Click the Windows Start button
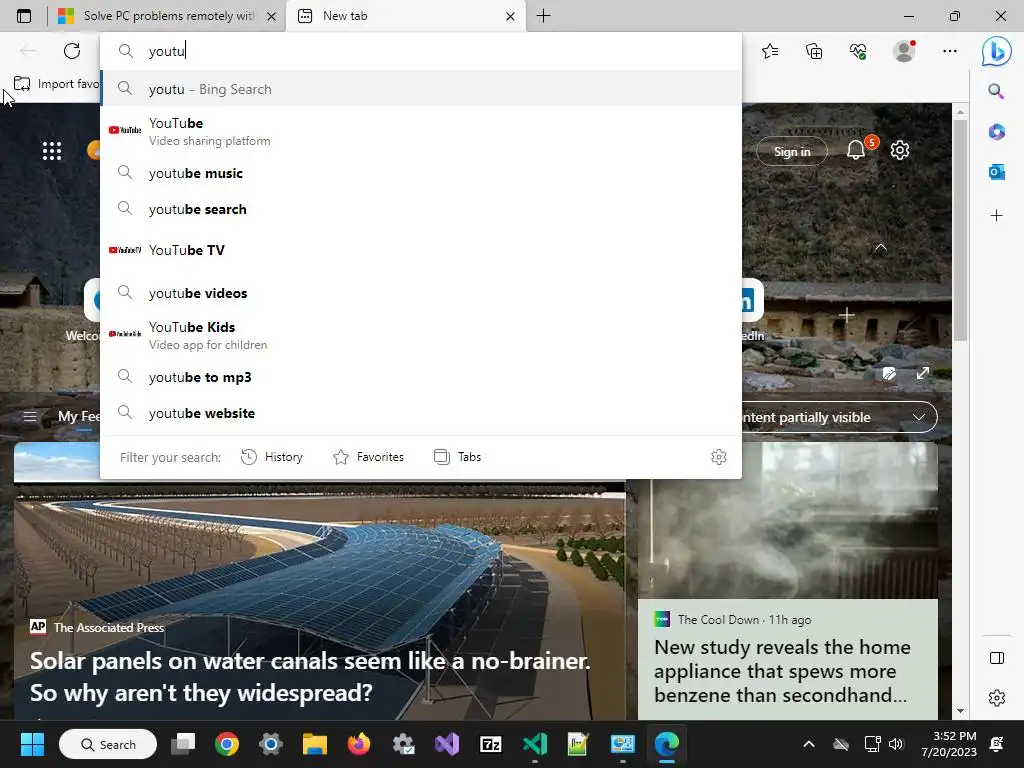The height and width of the screenshot is (768, 1024). [x=32, y=744]
